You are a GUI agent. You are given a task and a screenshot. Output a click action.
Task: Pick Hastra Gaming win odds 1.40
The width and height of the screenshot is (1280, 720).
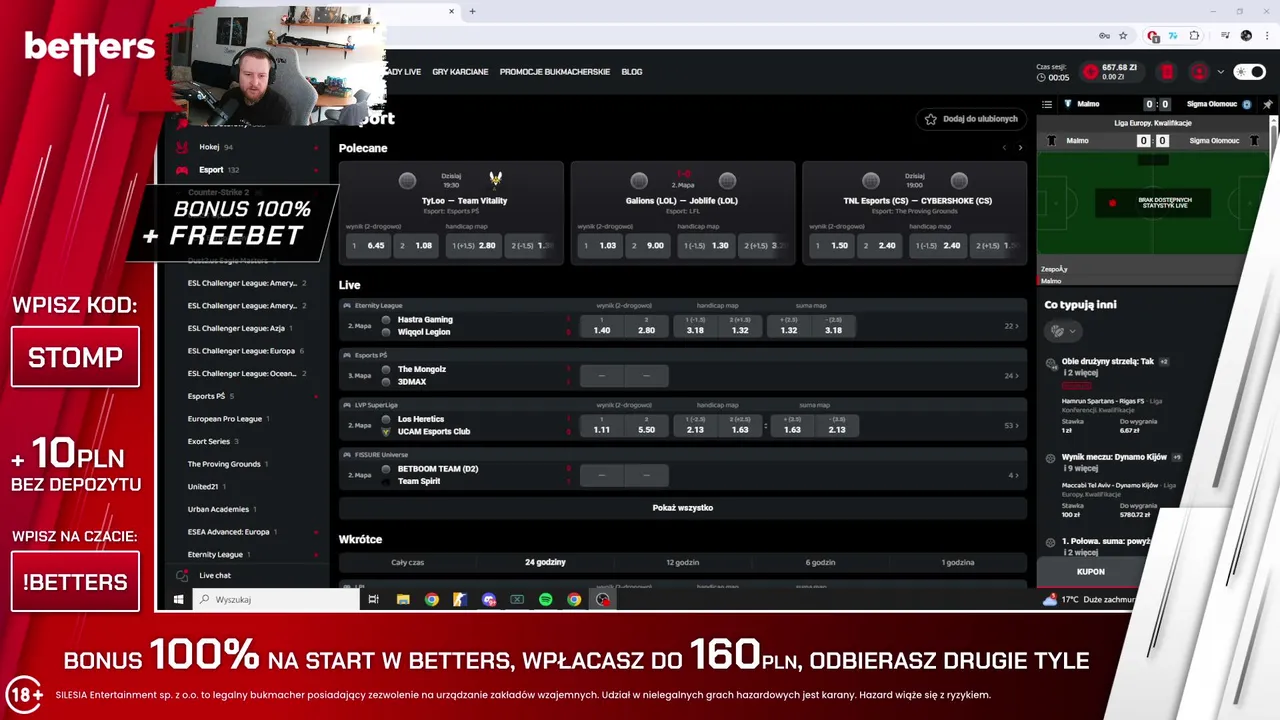tap(601, 326)
